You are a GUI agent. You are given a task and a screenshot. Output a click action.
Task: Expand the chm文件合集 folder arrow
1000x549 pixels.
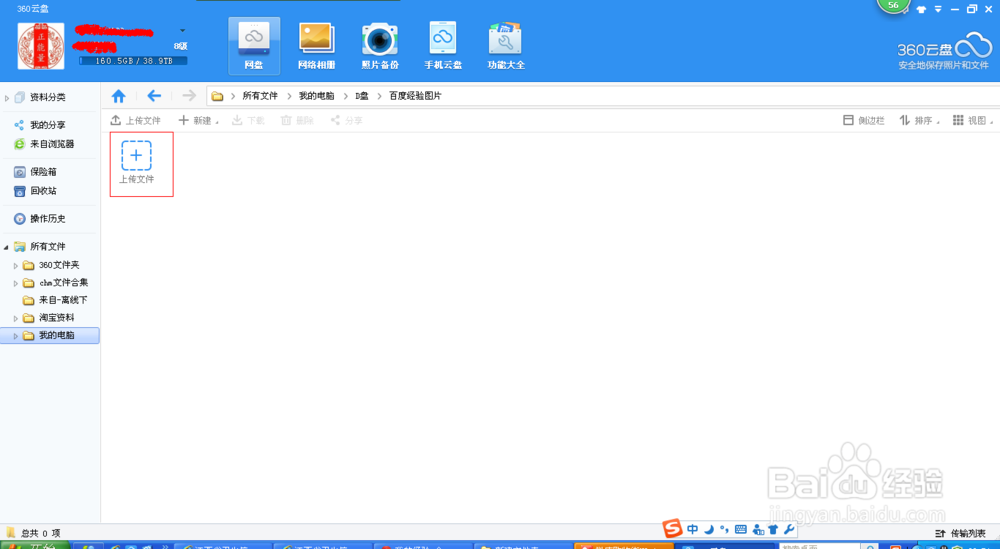16,283
